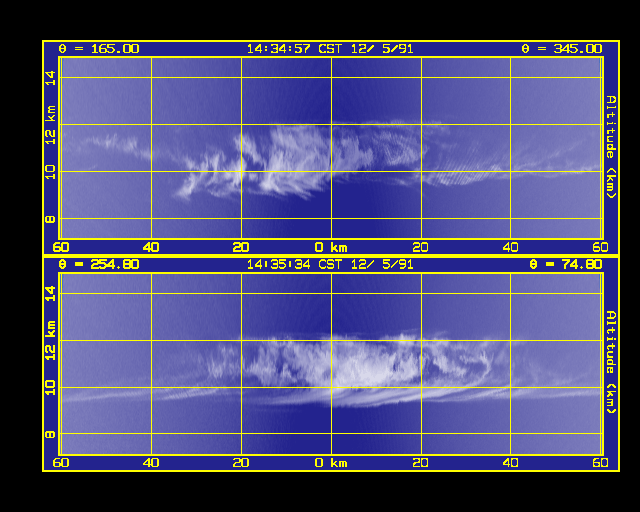Screen dimensions: 640x512
Task: Click the 14 altitude tick in the bottom panel
Action: coord(50,294)
